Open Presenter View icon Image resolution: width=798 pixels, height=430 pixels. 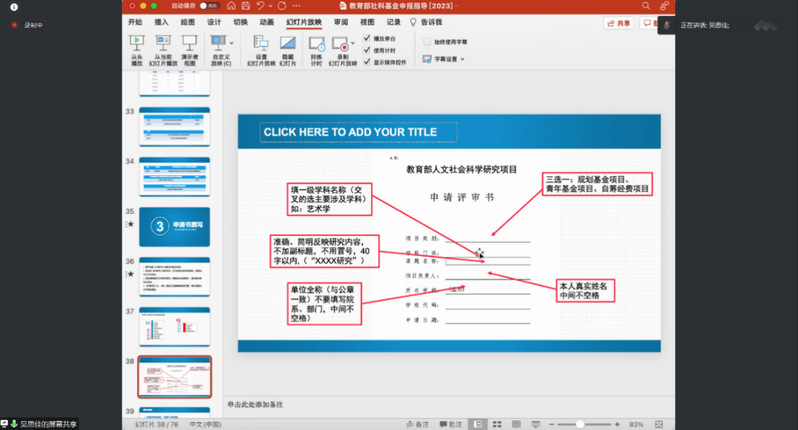tap(189, 45)
